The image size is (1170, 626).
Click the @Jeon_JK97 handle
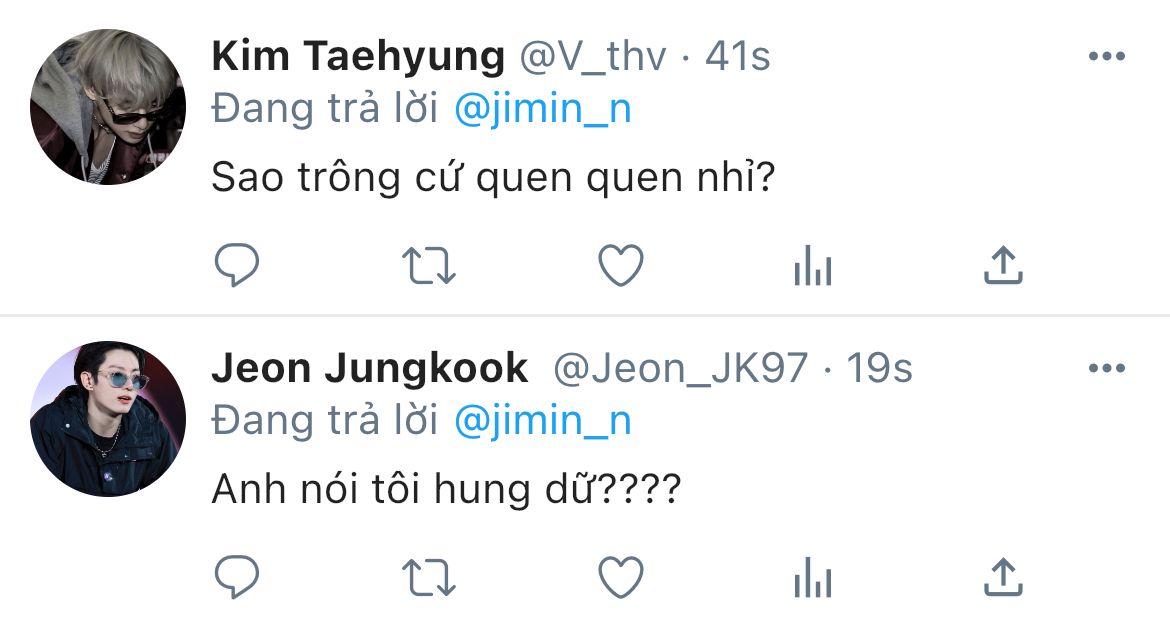coord(680,369)
